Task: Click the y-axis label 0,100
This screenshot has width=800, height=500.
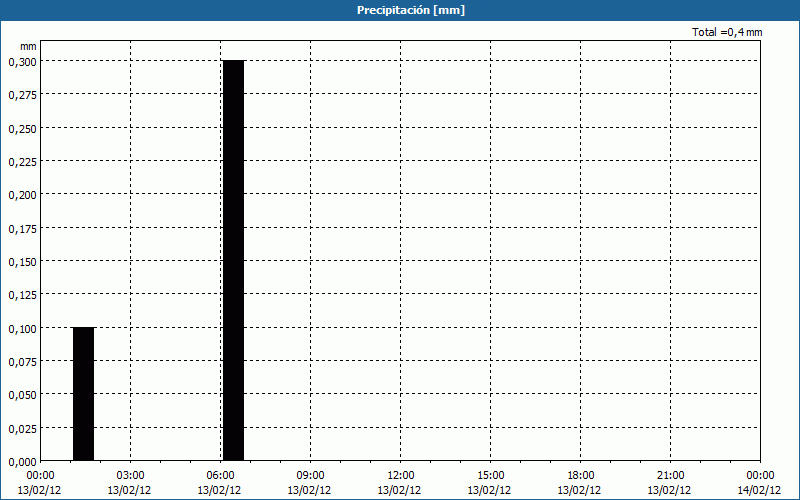Action: [22, 329]
